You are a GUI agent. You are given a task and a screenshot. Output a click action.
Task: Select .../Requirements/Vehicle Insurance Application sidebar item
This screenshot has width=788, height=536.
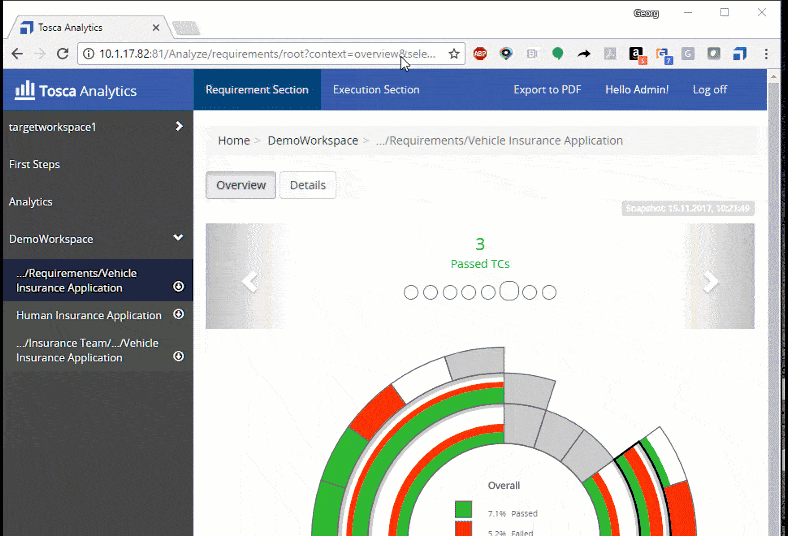[x=98, y=280]
